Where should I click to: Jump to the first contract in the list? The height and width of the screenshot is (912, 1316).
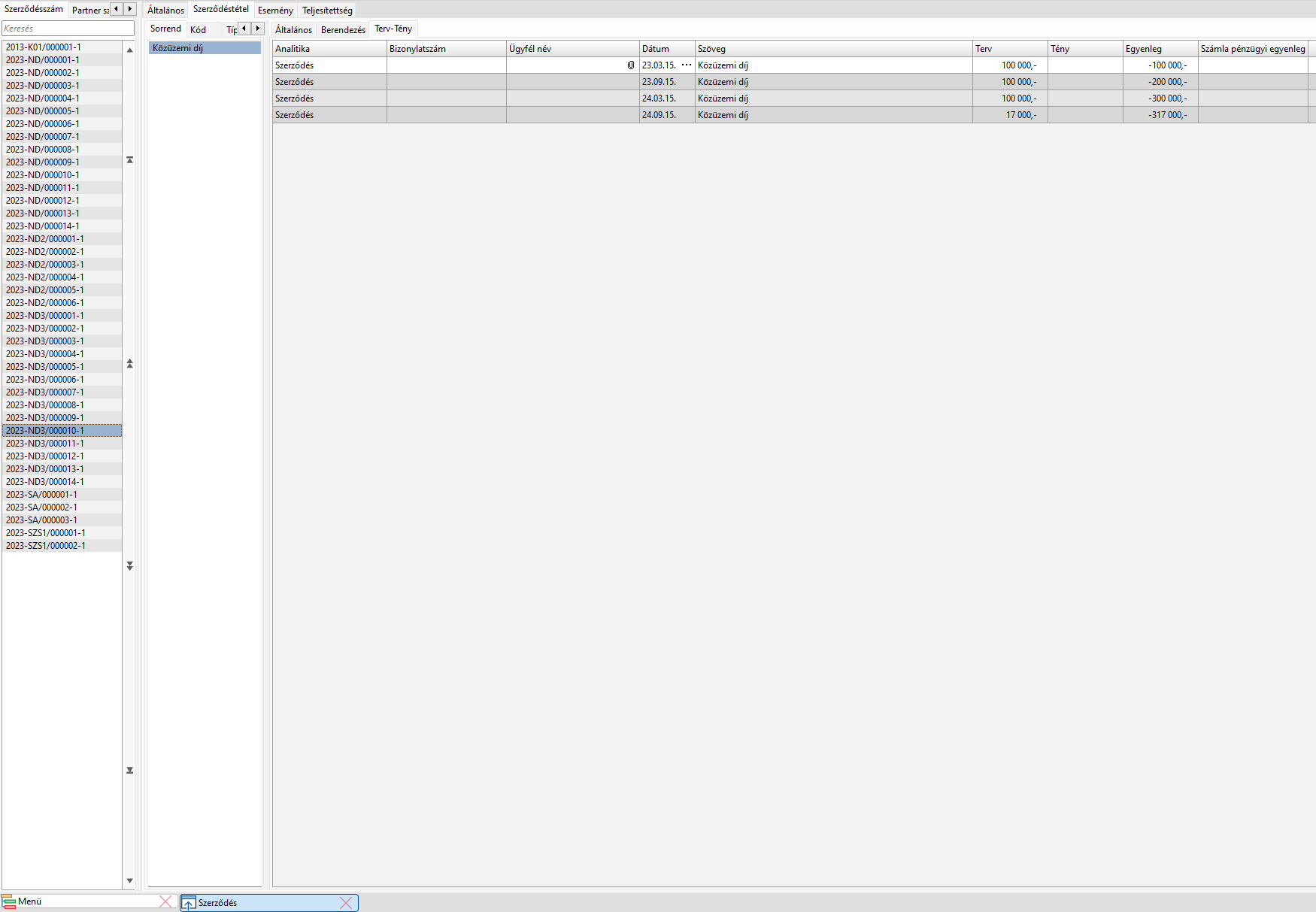(130, 160)
